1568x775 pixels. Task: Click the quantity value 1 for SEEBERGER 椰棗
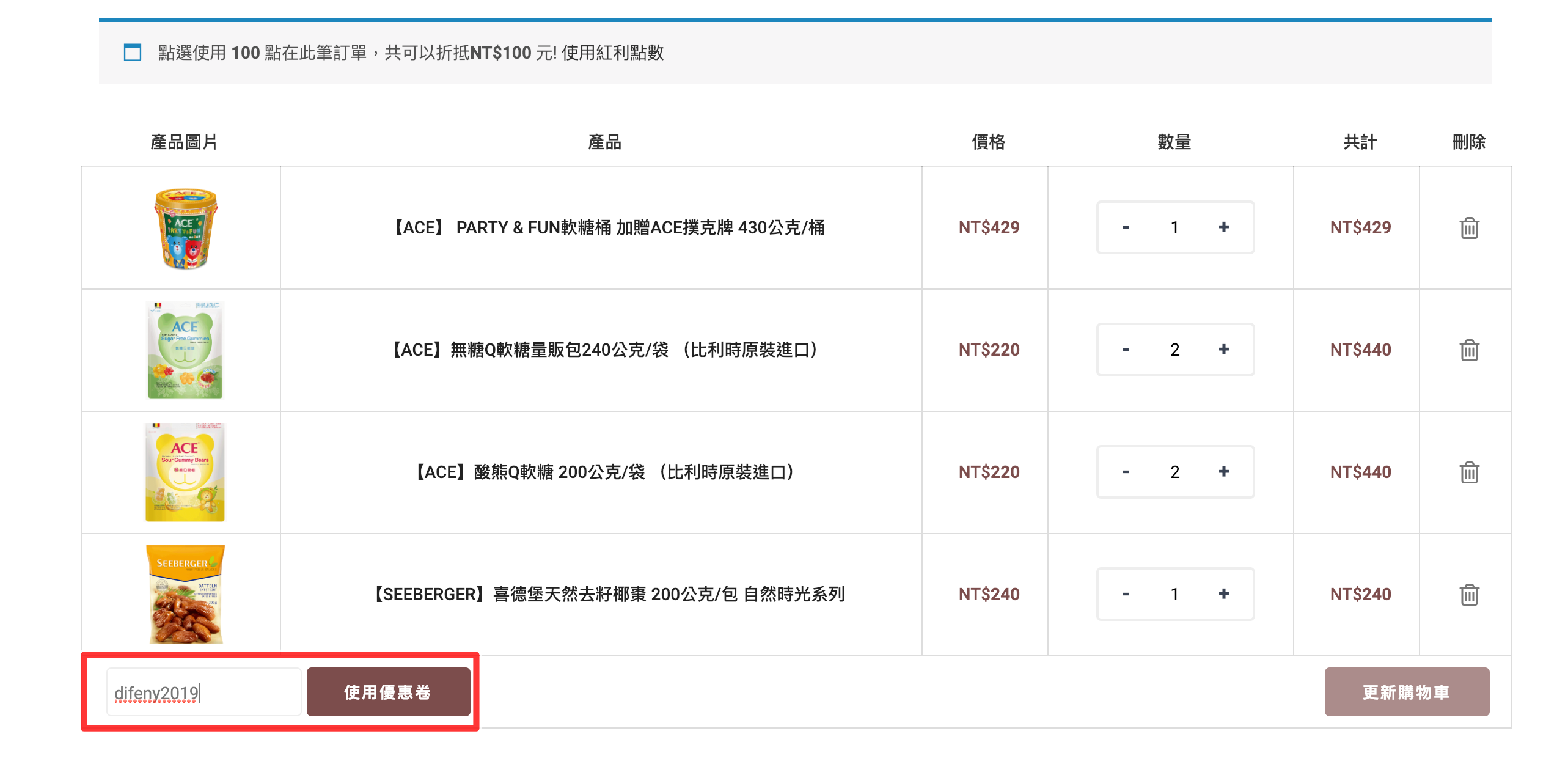[1174, 594]
